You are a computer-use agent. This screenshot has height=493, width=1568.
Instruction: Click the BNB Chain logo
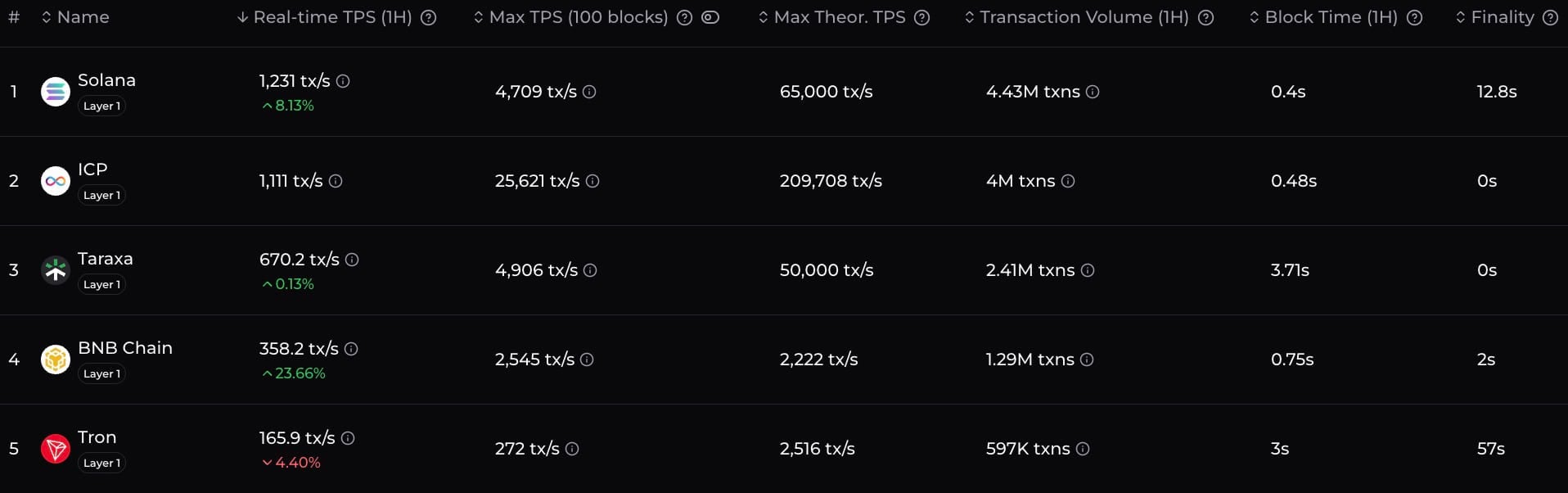(55, 359)
